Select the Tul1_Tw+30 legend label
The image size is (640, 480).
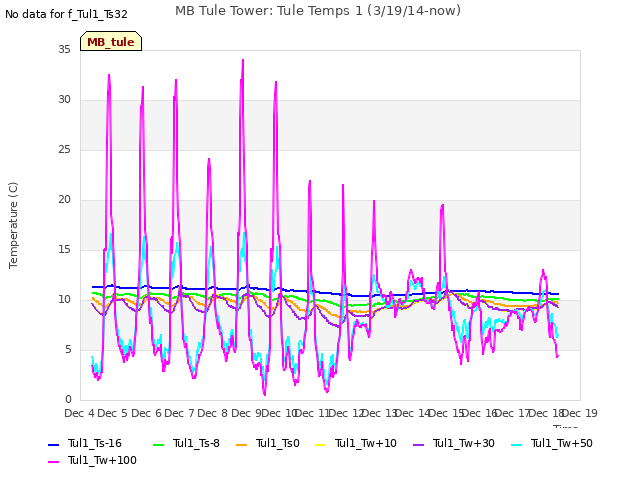tap(464, 444)
